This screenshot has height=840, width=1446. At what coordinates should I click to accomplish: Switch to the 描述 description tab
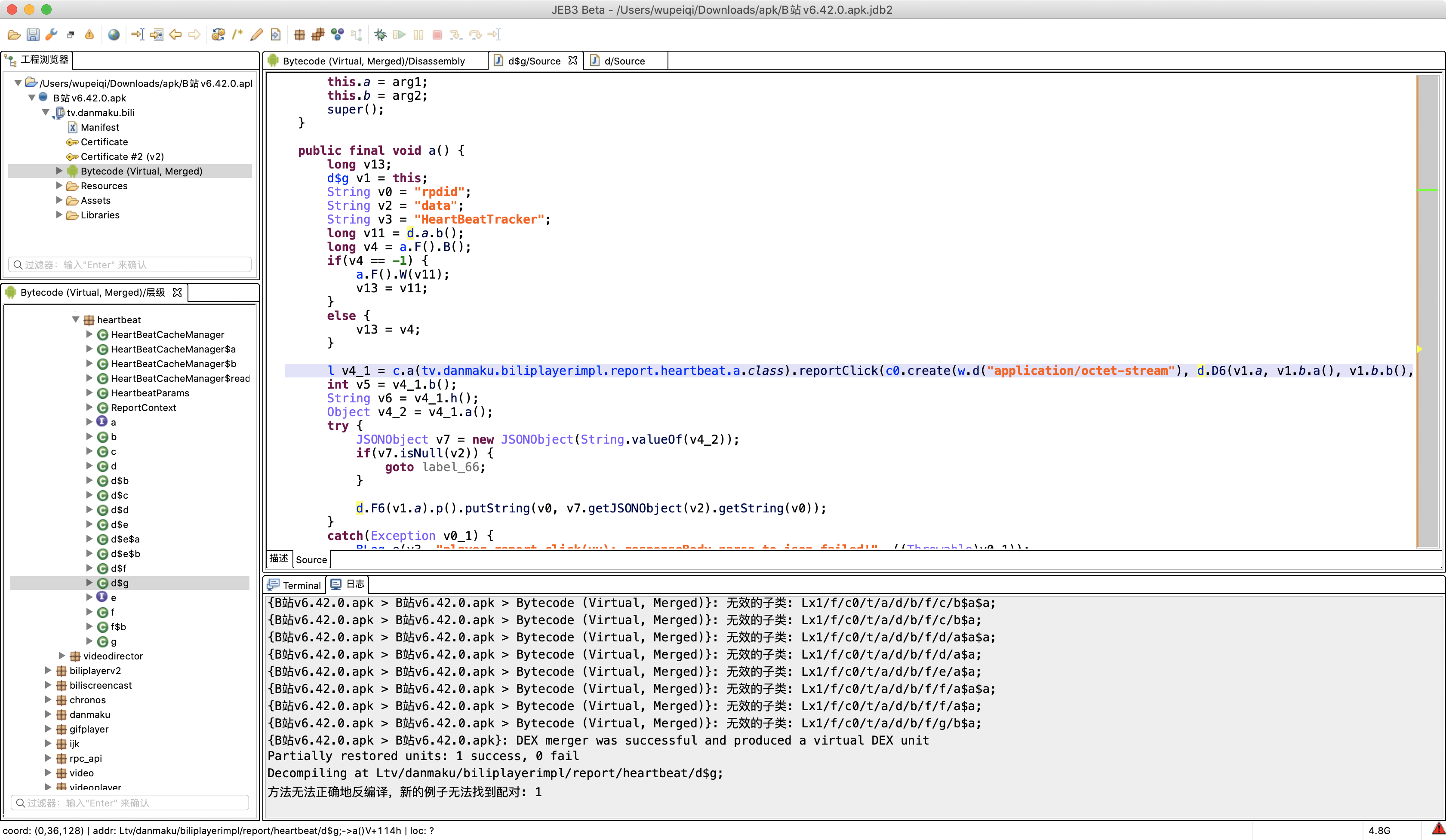click(x=279, y=558)
